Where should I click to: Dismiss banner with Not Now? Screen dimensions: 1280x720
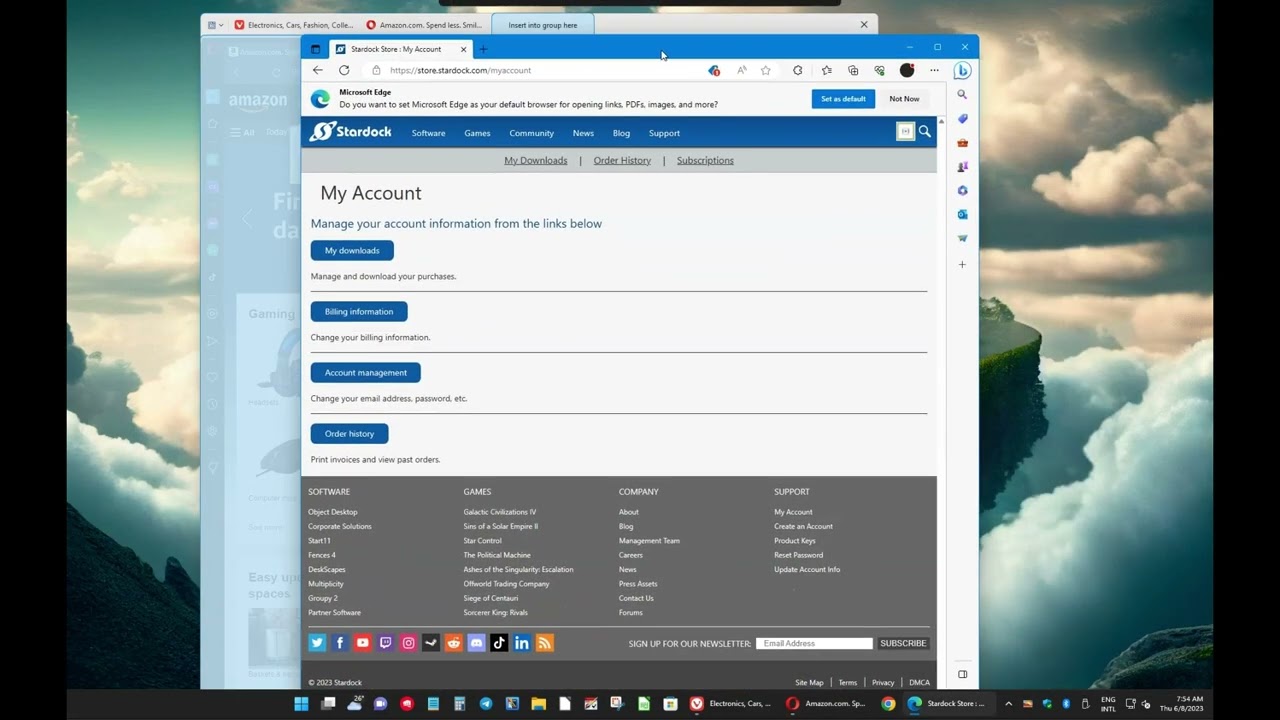click(904, 99)
